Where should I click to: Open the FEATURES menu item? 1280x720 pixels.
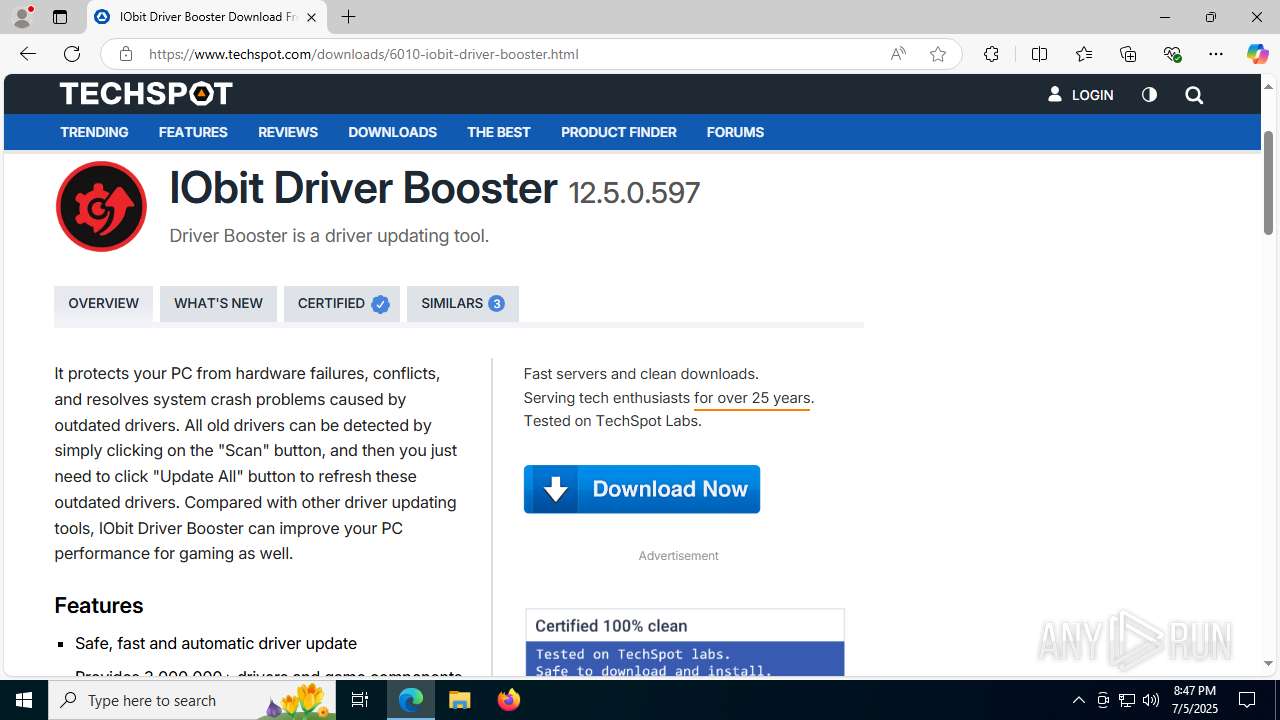[x=193, y=132]
